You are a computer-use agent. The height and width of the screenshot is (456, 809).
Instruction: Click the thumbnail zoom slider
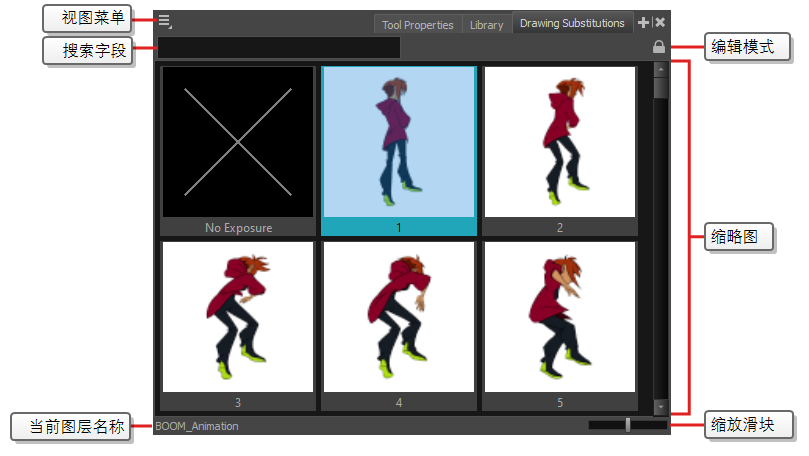(x=628, y=425)
